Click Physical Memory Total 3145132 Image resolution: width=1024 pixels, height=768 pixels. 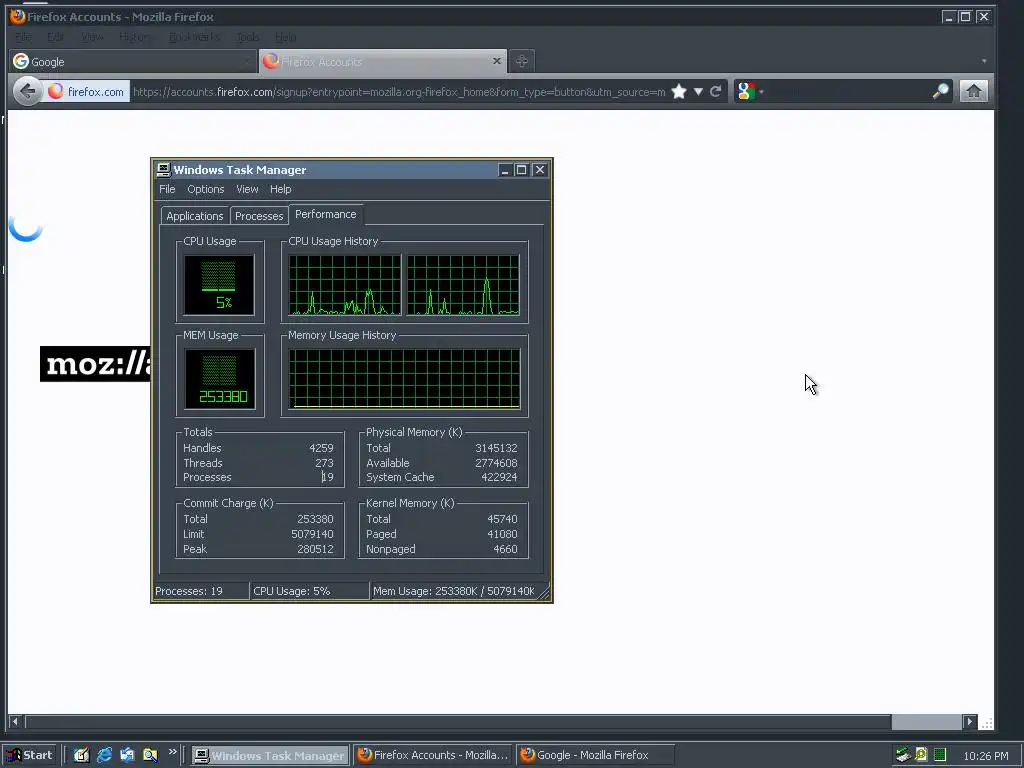pos(496,448)
